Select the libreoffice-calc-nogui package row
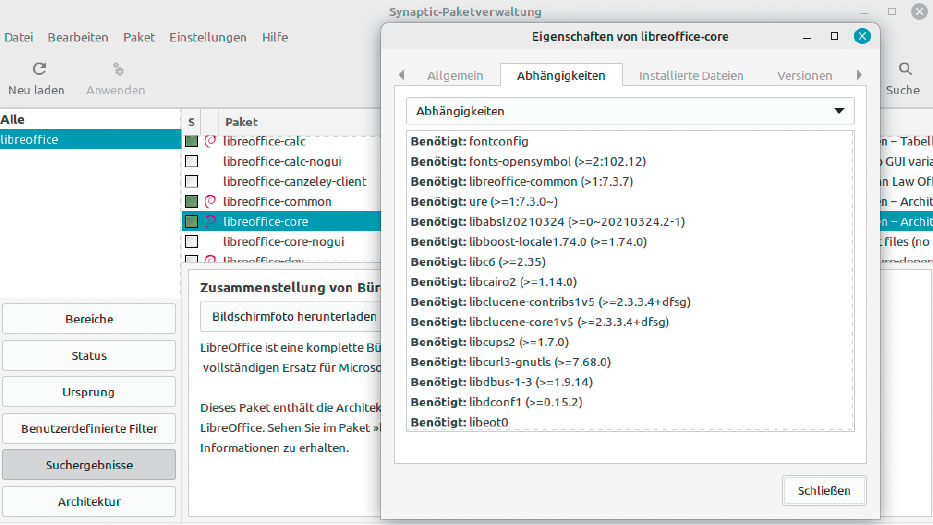The height and width of the screenshot is (525, 933). point(281,161)
